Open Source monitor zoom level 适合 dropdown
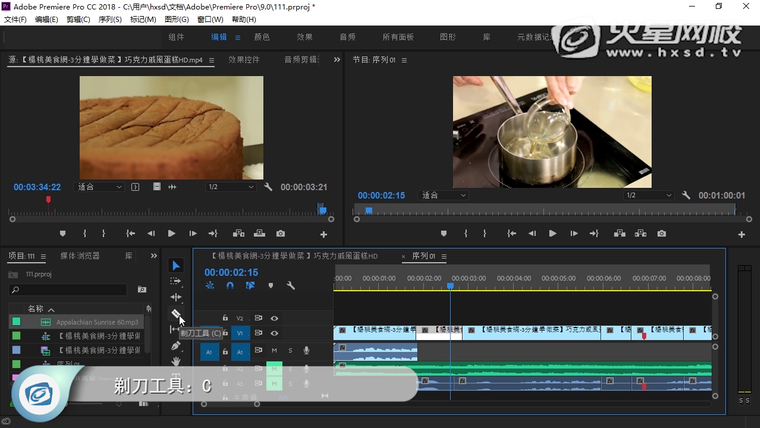Viewport: 760px width, 428px height. pos(99,187)
